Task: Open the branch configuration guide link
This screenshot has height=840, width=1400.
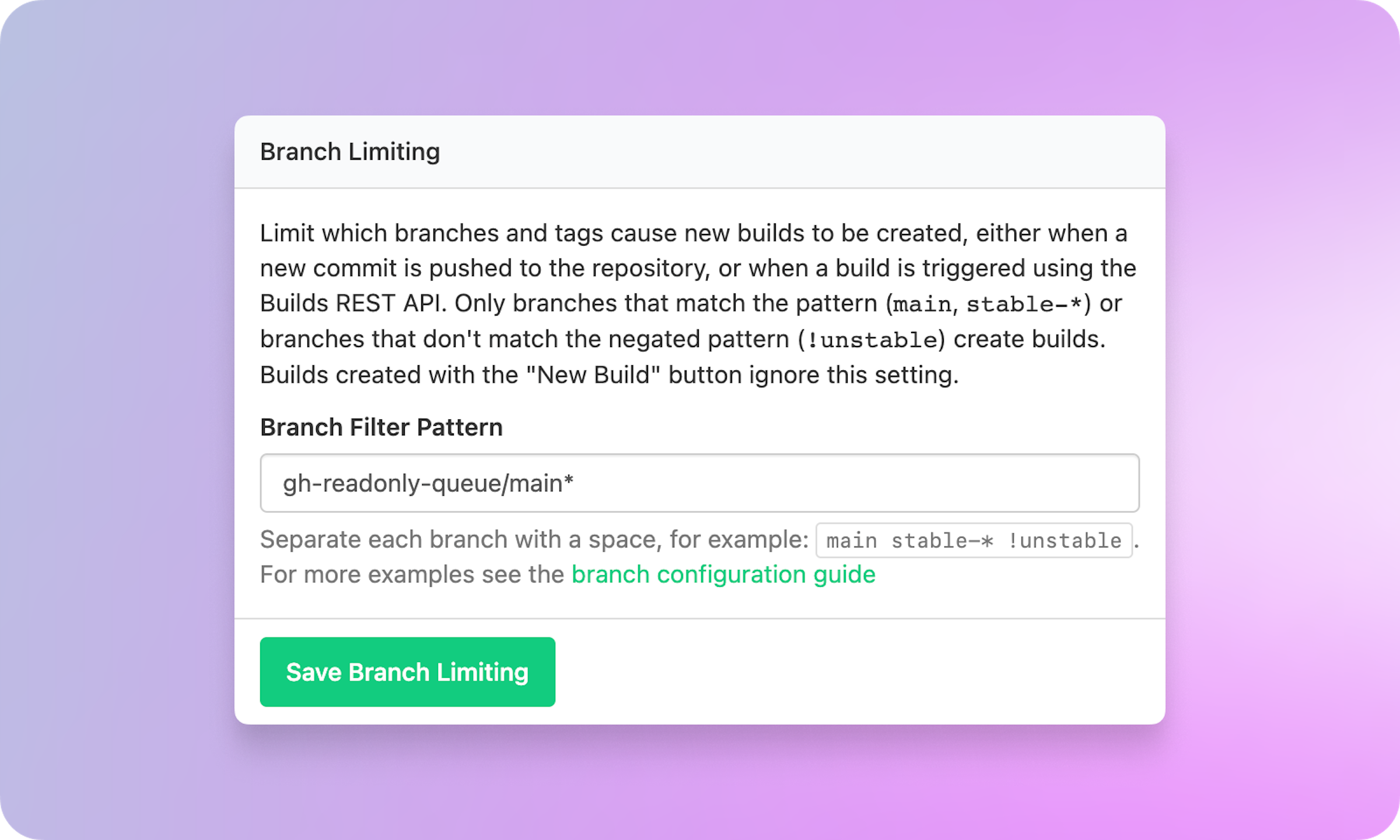Action: click(x=723, y=574)
